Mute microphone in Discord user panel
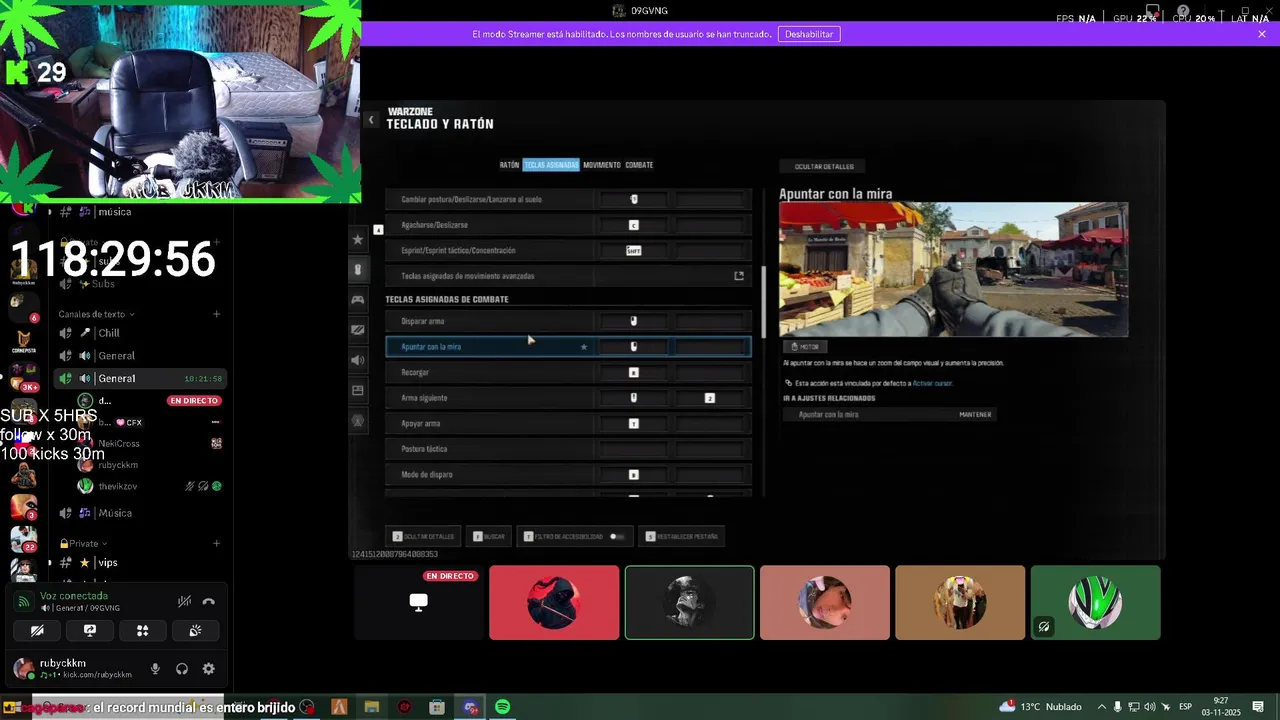Screen dimensions: 1280x720 point(155,669)
